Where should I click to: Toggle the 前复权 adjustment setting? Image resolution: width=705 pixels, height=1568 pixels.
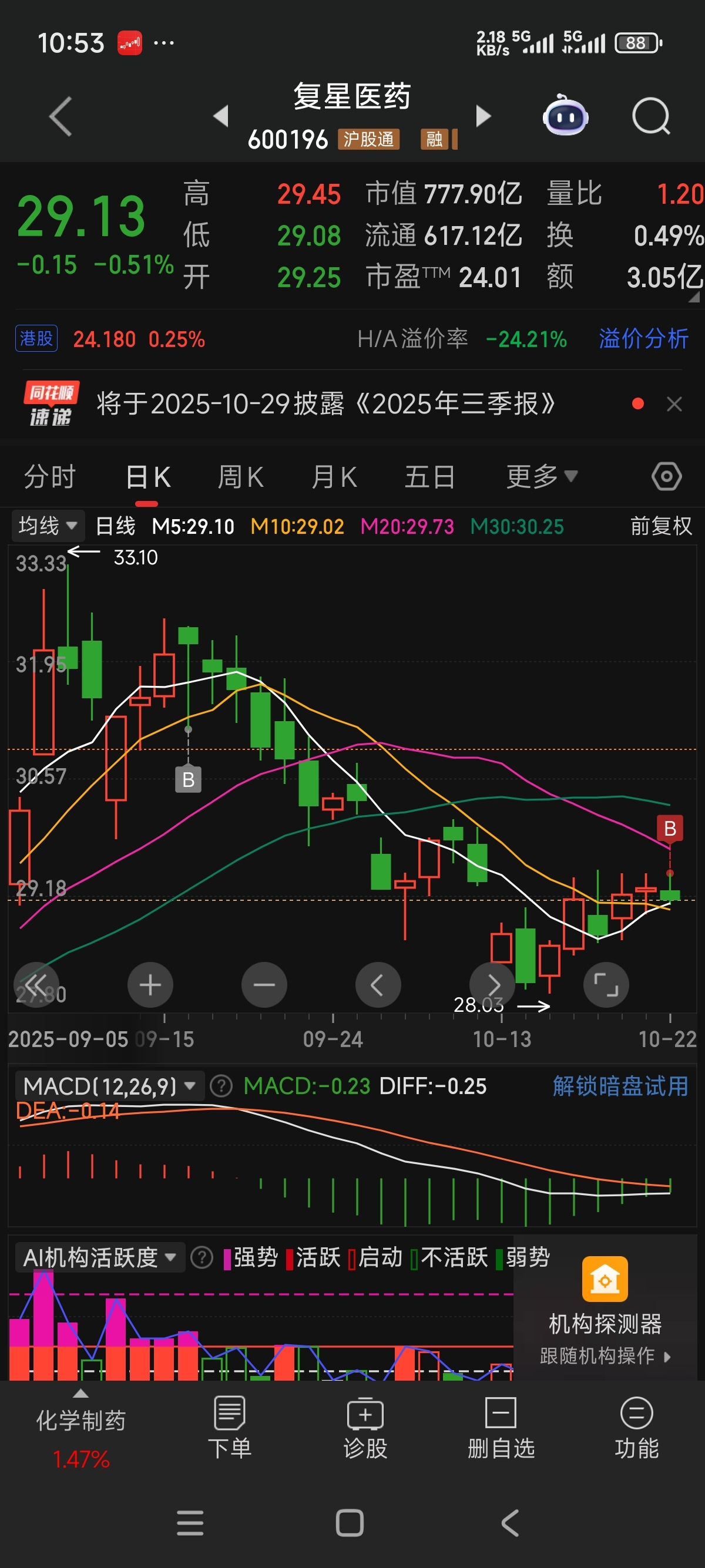click(x=660, y=525)
